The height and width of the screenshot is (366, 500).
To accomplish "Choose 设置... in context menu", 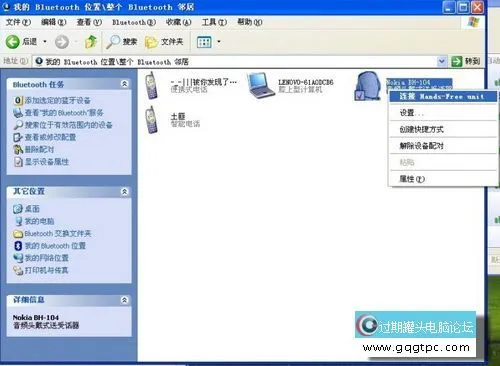I will 443,113.
